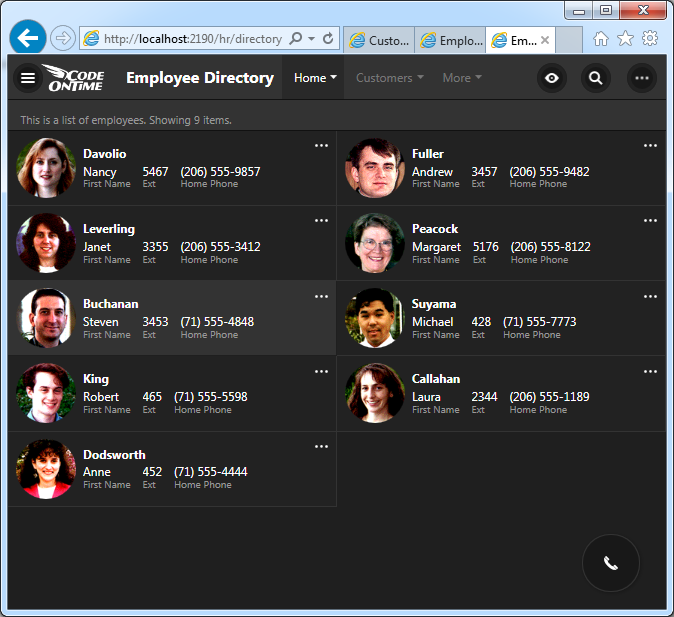Toggle the eye view-style button
This screenshot has height=617, width=674.
click(x=551, y=78)
